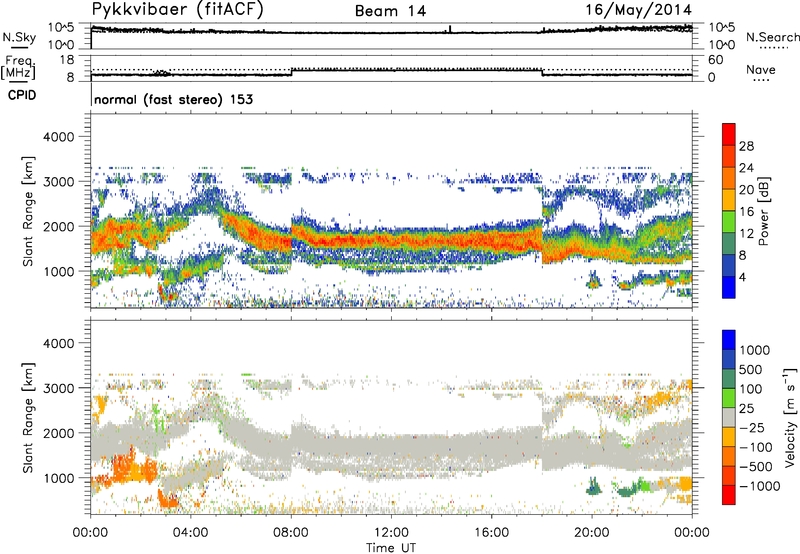This screenshot has height=554, width=800.
Task: Click Slant Range [km] label of velocity panel
Action: coord(28,417)
